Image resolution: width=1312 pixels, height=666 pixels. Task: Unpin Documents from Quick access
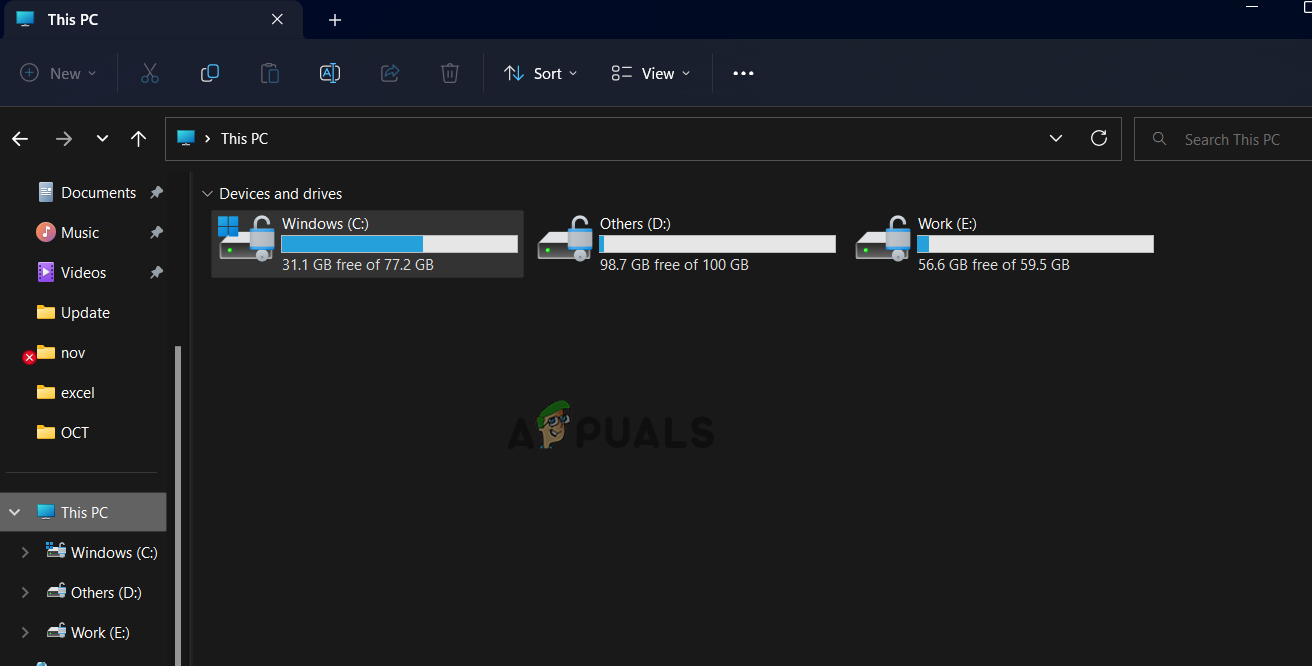pos(156,192)
